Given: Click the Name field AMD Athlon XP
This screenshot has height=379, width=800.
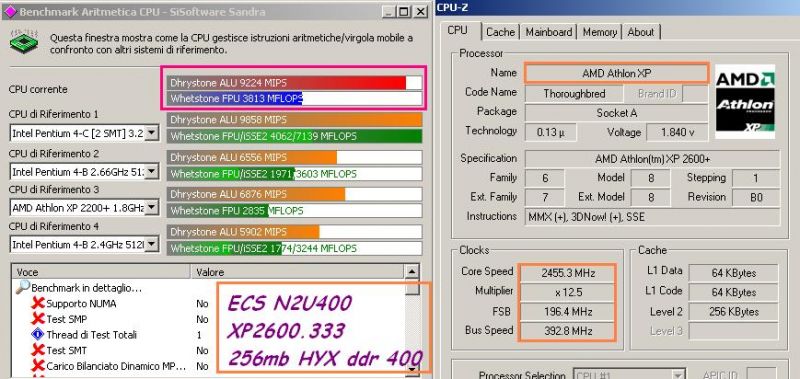Looking at the screenshot, I should coord(617,73).
